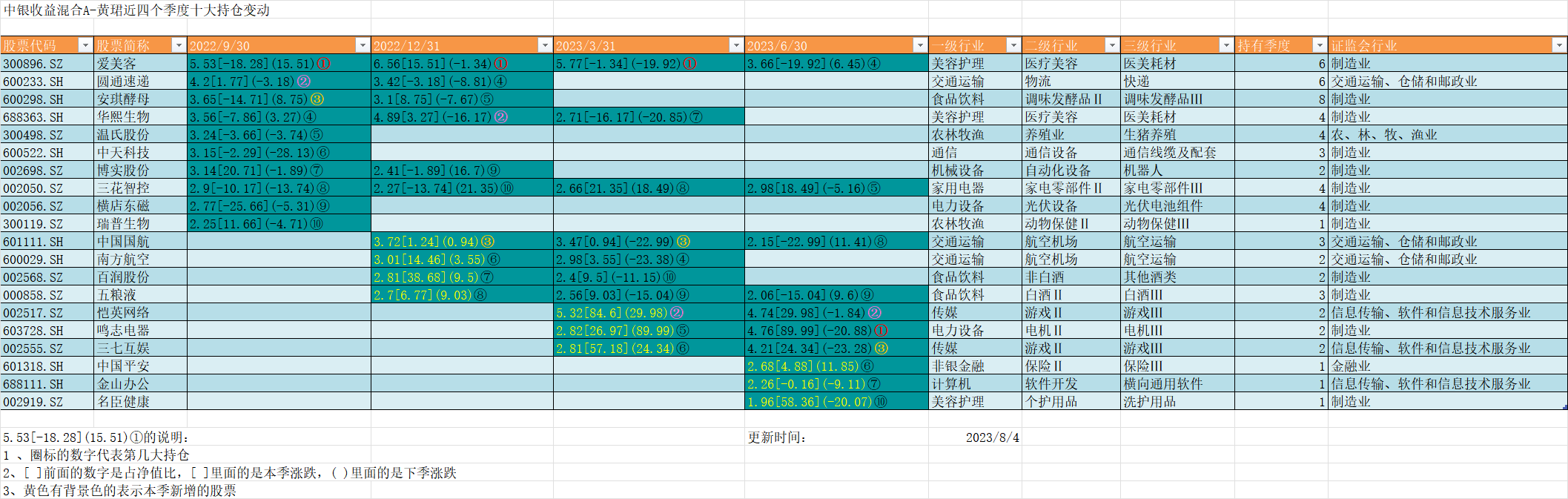Select the 中国平安 name cell
This screenshot has width=1568, height=499.
click(x=140, y=366)
